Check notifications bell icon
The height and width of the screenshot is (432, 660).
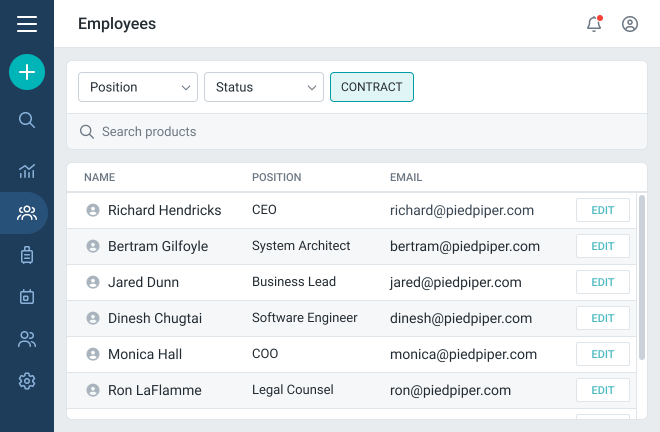pyautogui.click(x=594, y=24)
